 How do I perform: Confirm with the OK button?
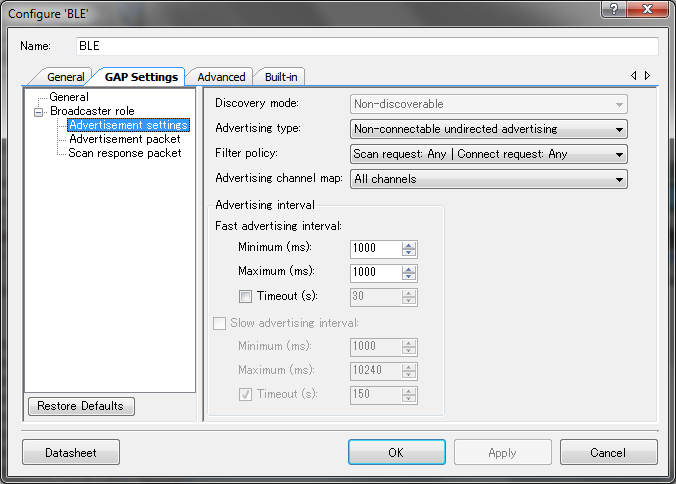[x=397, y=452]
